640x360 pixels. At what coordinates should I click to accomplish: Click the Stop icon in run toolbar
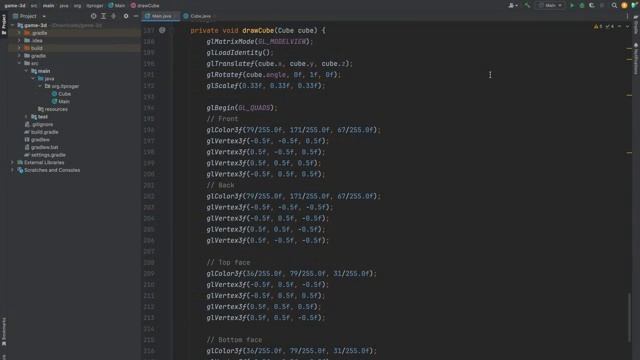(602, 5)
